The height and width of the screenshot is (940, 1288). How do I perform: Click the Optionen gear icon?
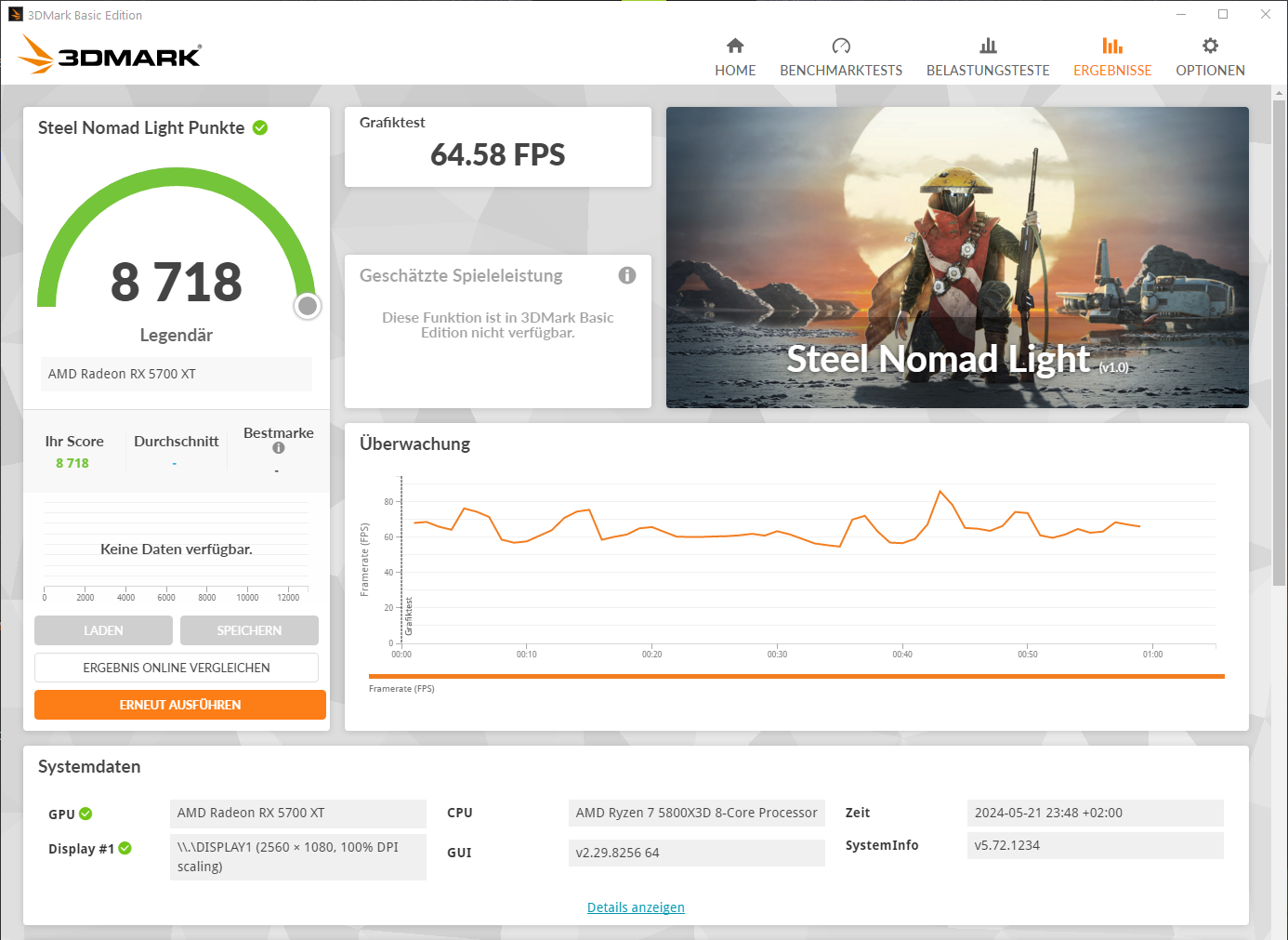[x=1210, y=46]
